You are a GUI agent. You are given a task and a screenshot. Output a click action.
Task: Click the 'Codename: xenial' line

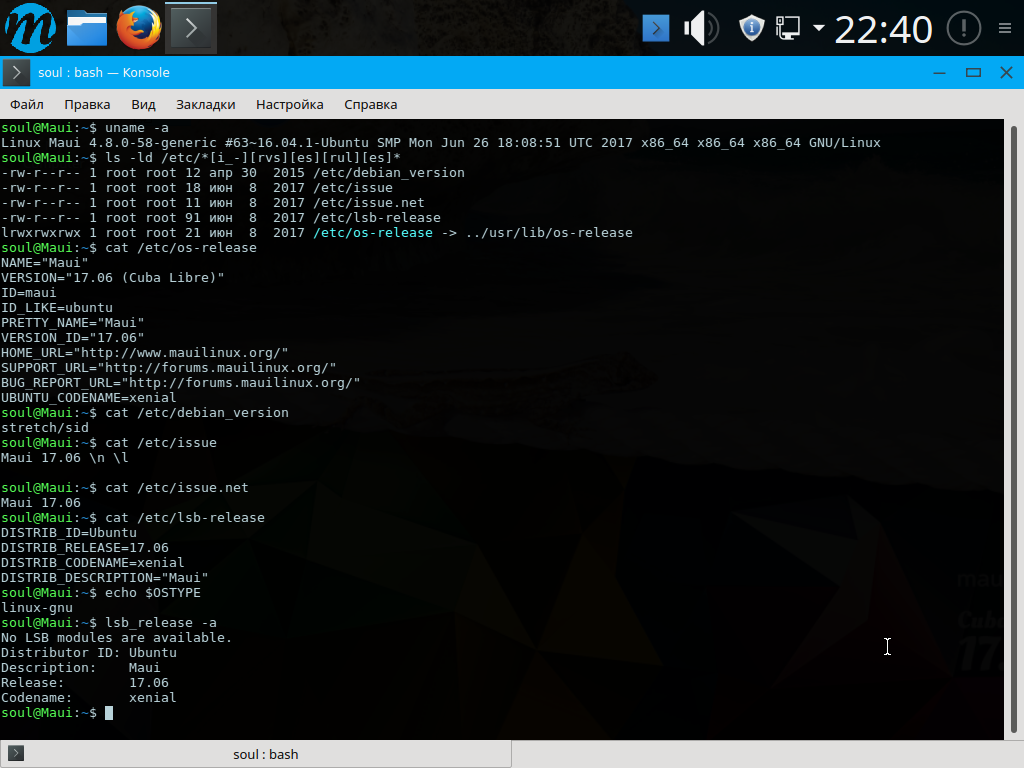pyautogui.click(x=88, y=698)
